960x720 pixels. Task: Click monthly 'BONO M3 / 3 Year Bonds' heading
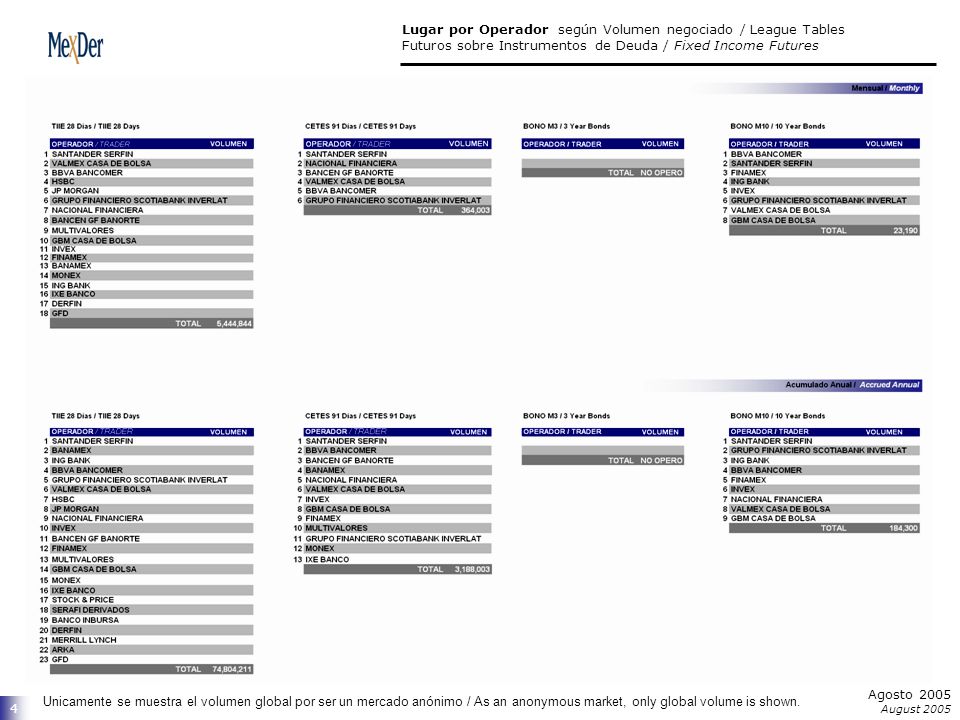tap(566, 126)
